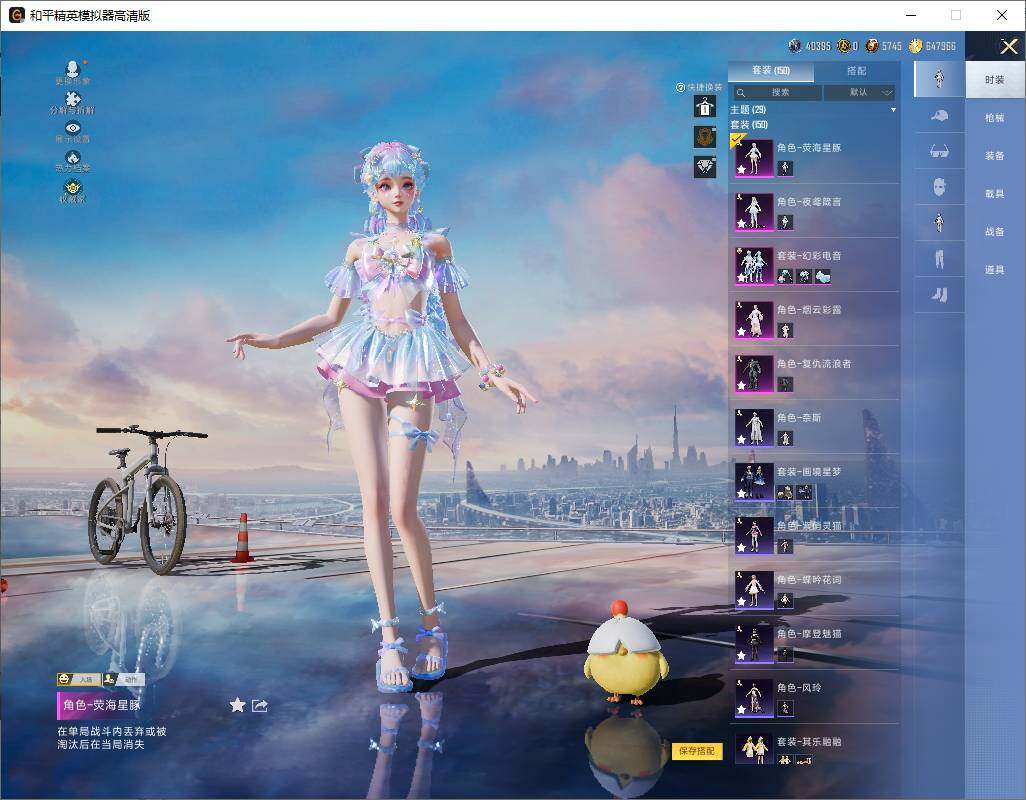Select the 角色-蝶吟花词 outfit
The height and width of the screenshot is (800, 1026).
coord(814,589)
